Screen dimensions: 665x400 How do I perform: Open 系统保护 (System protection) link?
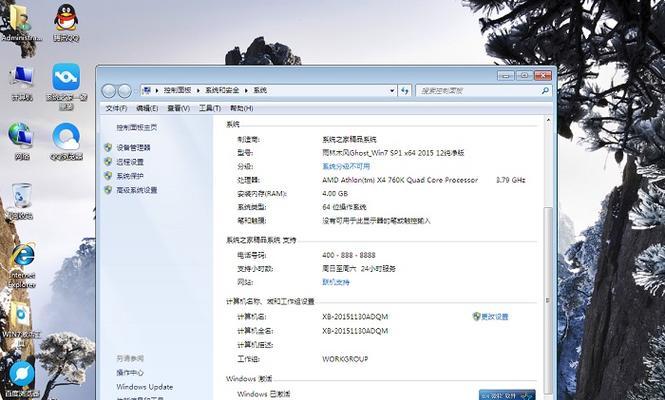[130, 176]
